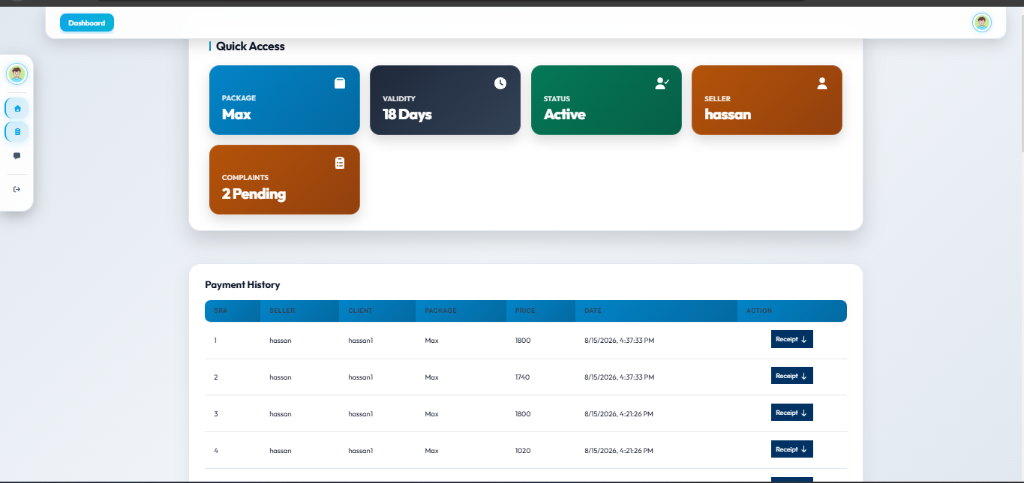Open the chat bubble icon in the sidebar
Screen dimensions: 1024x483
[x=17, y=156]
